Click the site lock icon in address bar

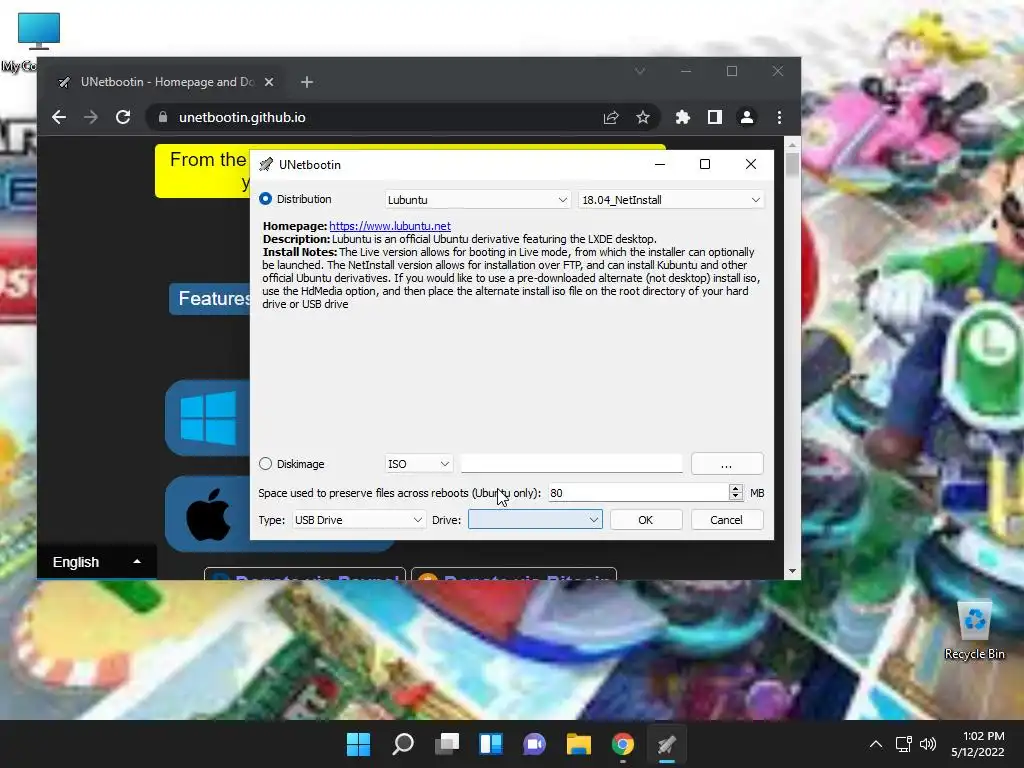(x=163, y=117)
